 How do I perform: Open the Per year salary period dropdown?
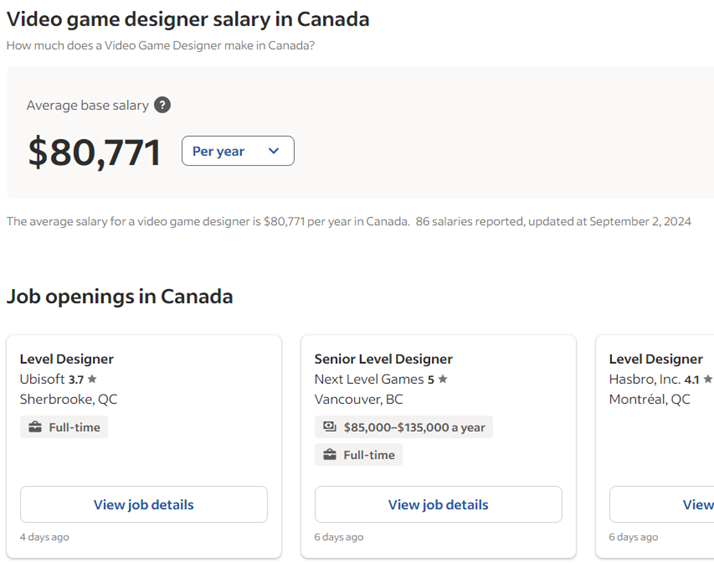pyautogui.click(x=237, y=151)
